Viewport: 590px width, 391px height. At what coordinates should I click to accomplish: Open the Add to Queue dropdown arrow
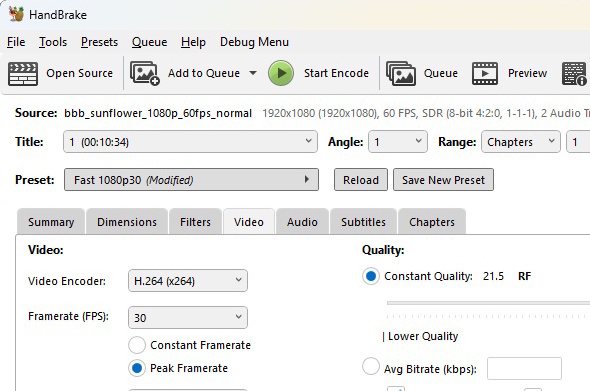click(x=253, y=73)
